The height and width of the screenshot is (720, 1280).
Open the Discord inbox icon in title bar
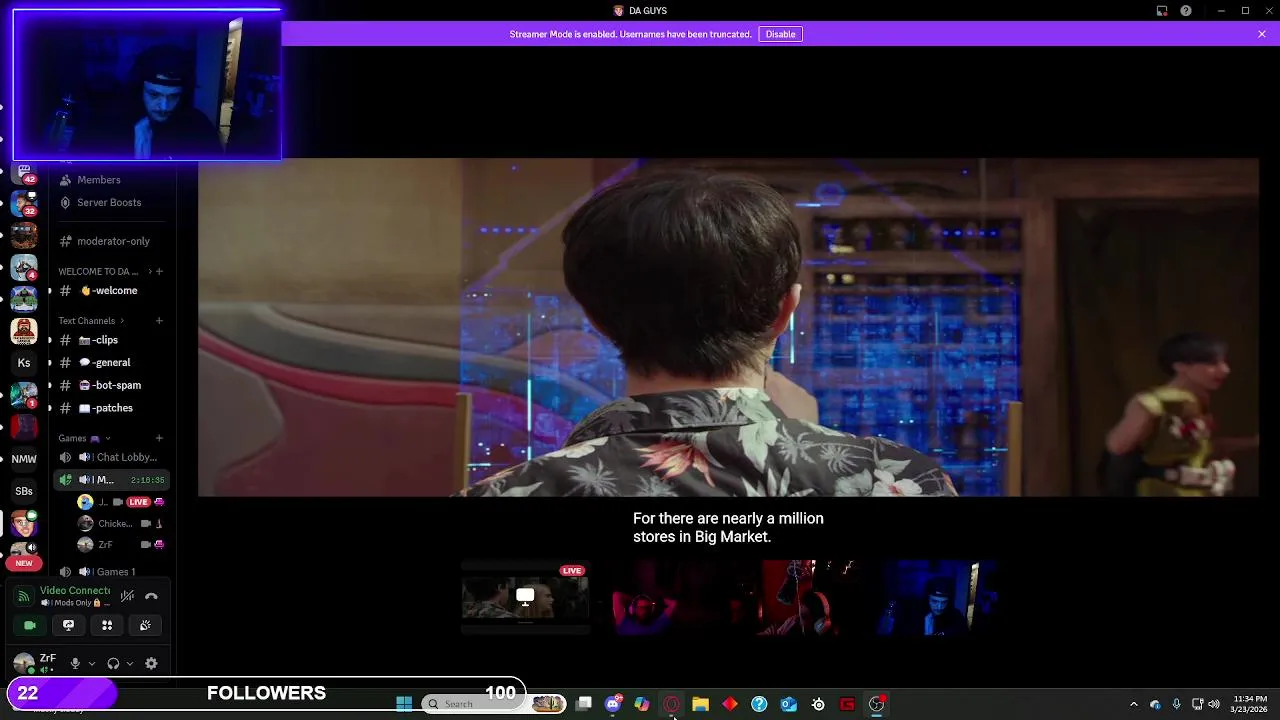click(1162, 11)
